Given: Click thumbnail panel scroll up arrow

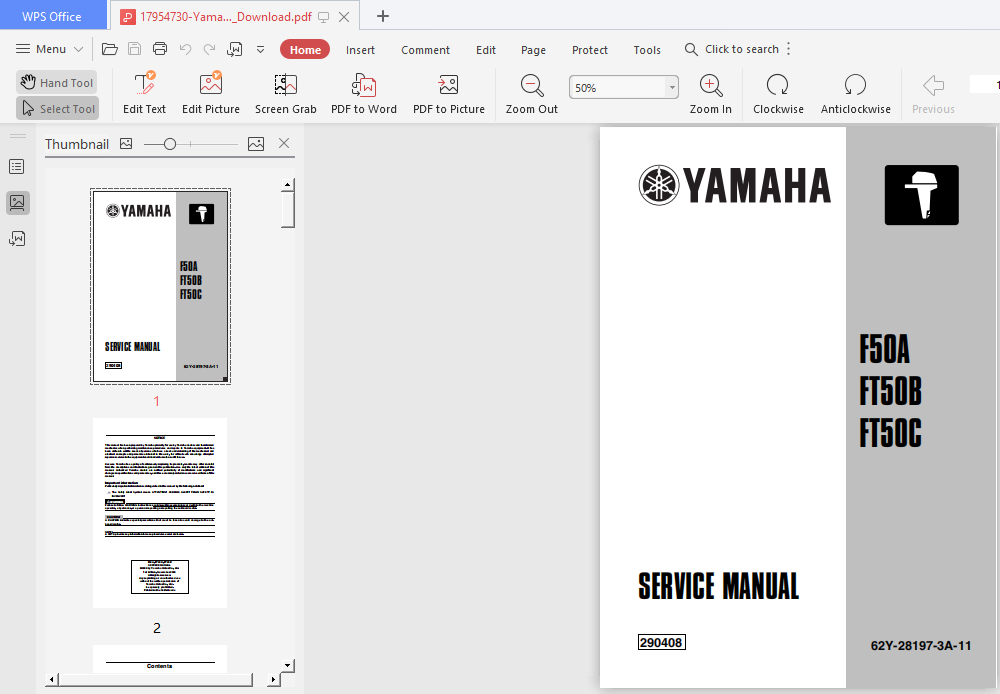Looking at the screenshot, I should pos(288,184).
